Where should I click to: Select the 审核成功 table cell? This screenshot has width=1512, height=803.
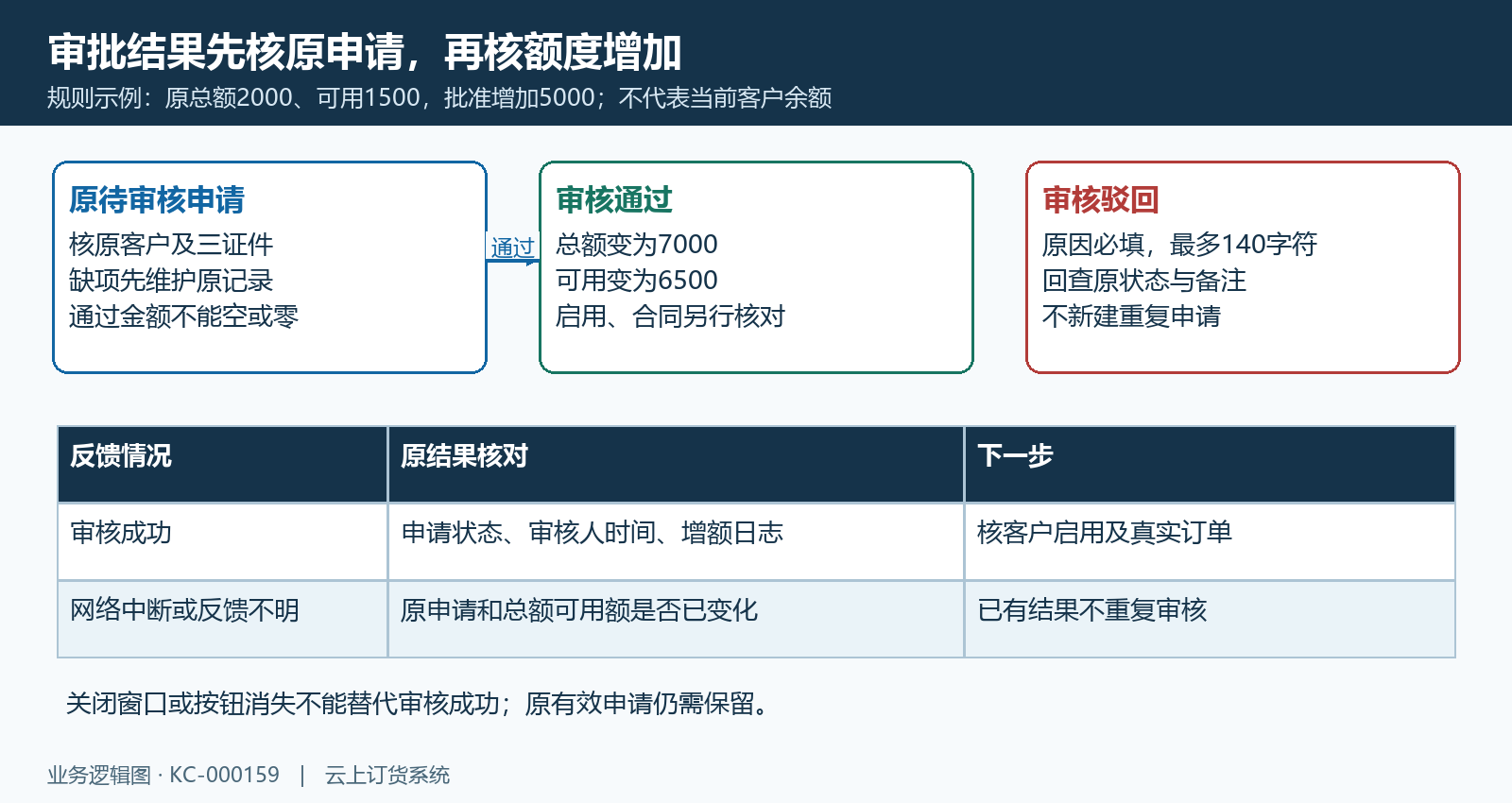click(x=223, y=541)
